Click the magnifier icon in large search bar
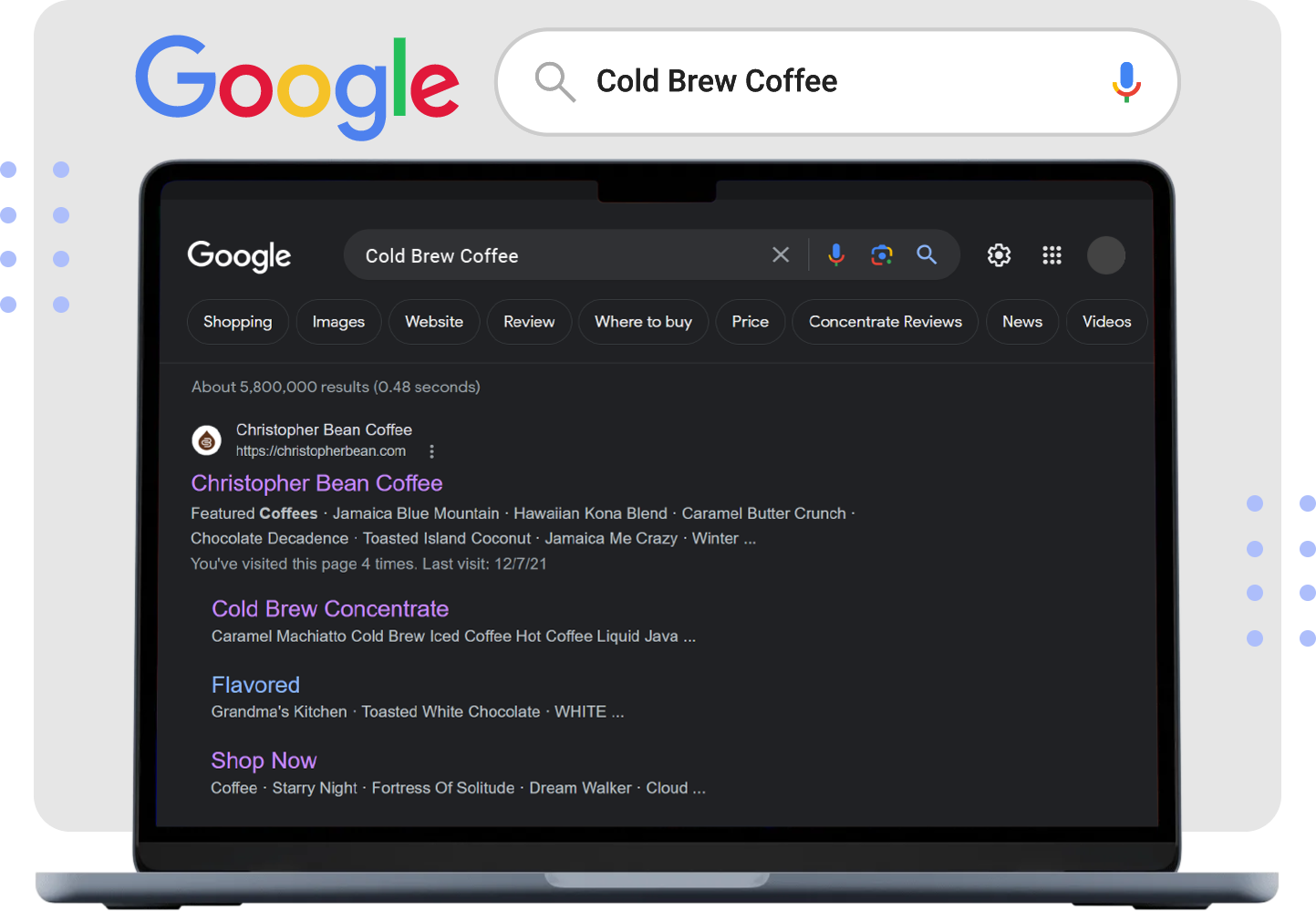 [x=554, y=82]
